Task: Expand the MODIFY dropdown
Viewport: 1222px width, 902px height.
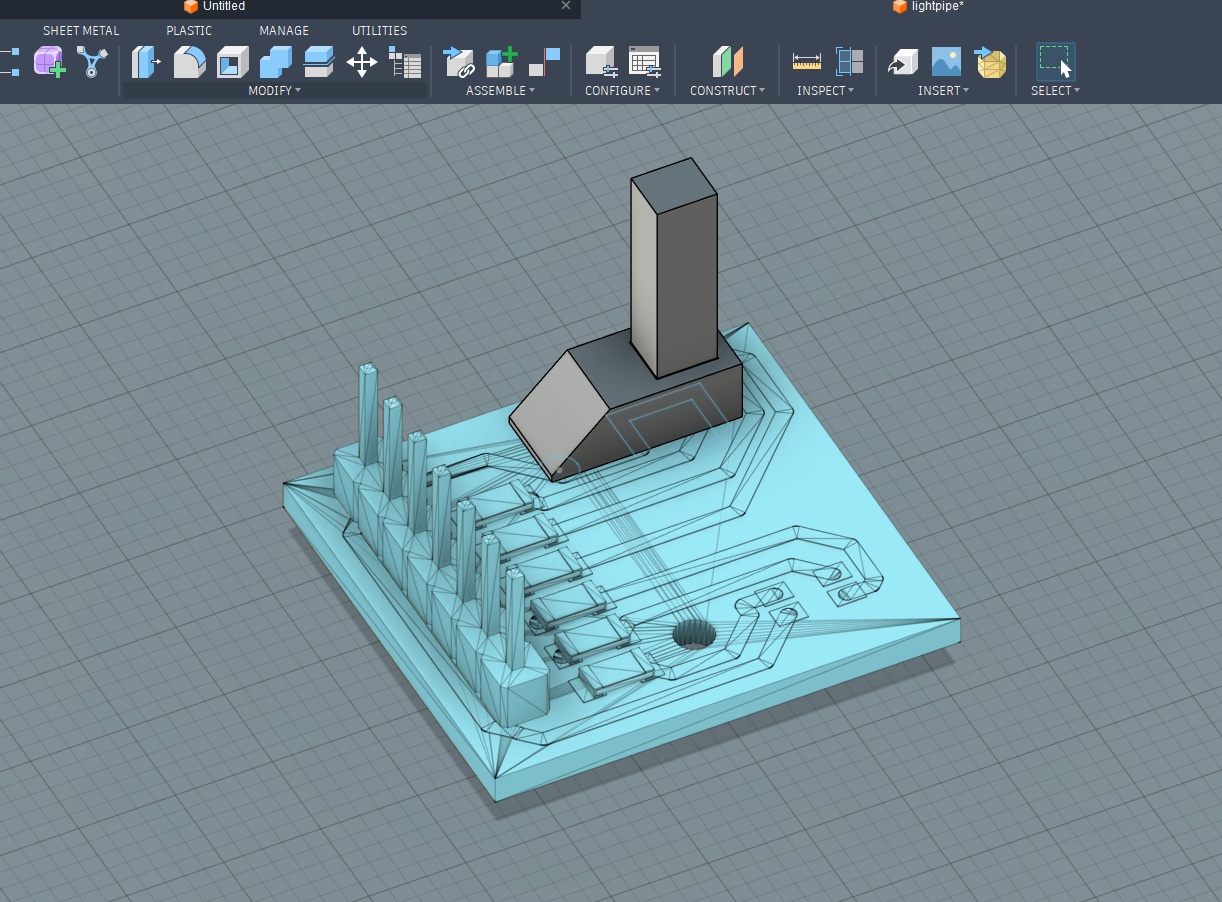Action: pos(273,90)
